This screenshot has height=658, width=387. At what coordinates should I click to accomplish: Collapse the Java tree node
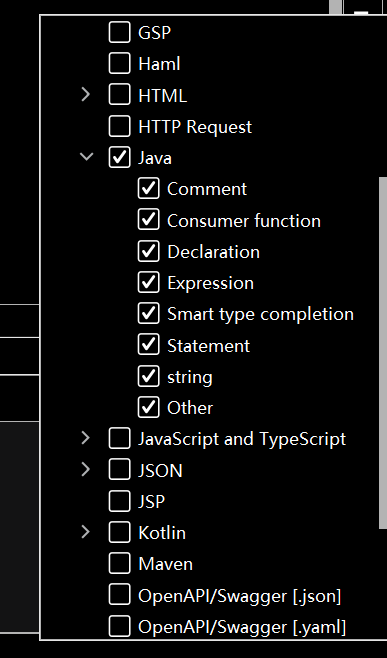(x=86, y=157)
